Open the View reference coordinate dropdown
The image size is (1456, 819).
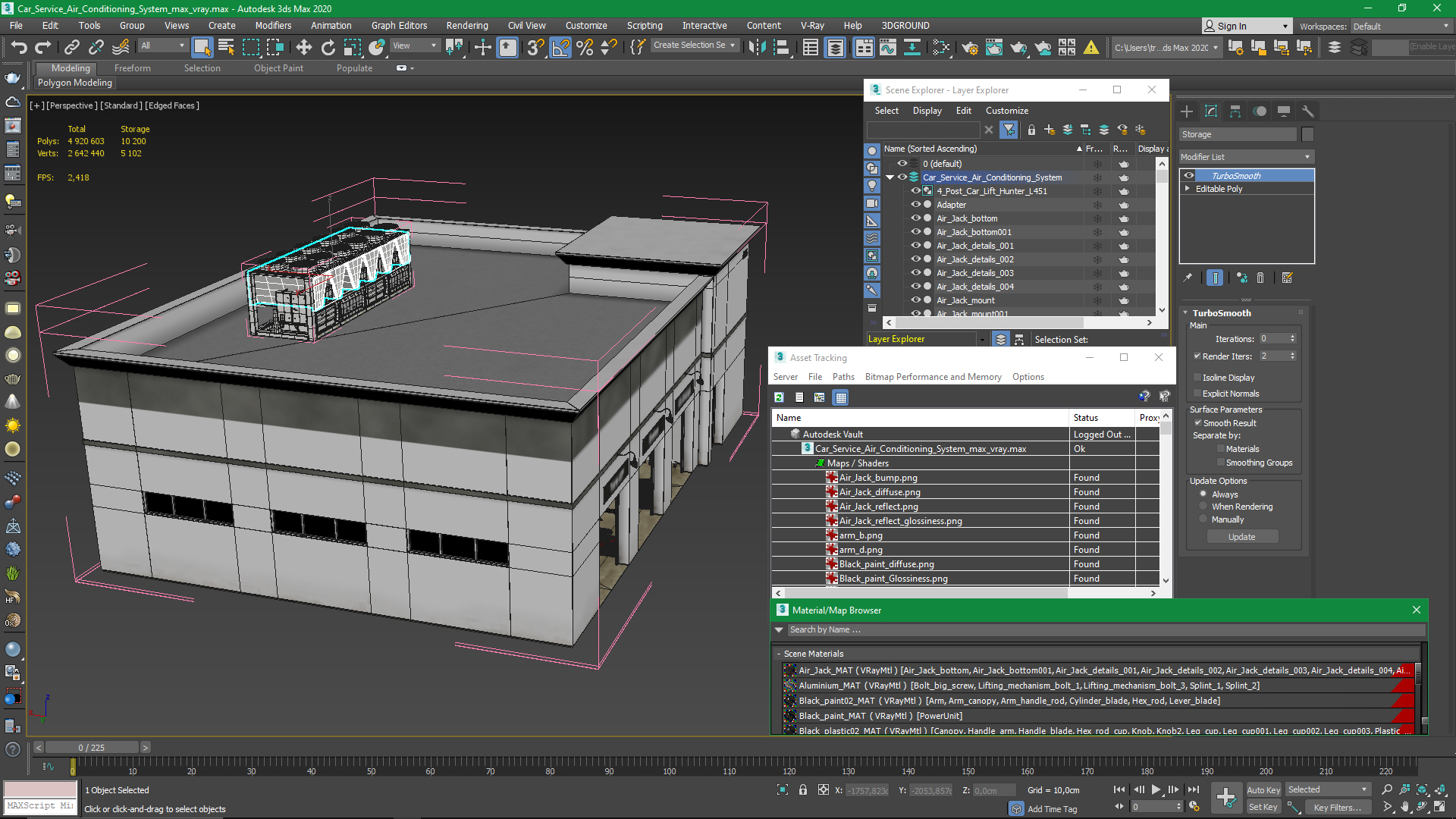point(415,45)
